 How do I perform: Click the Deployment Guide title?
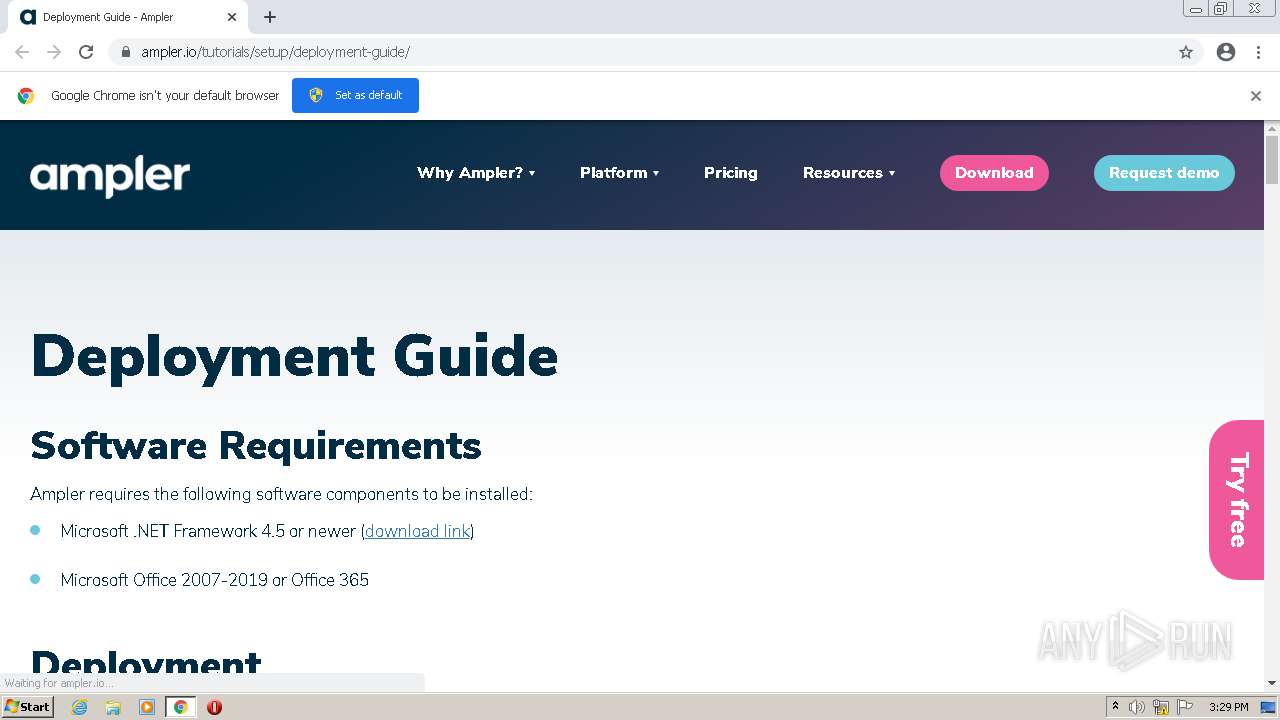click(294, 356)
